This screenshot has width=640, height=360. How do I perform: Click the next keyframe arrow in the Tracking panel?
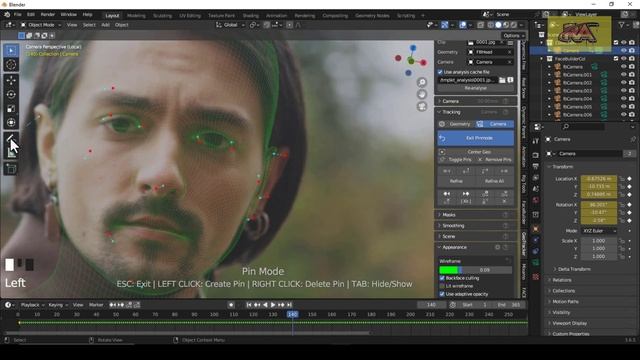click(x=466, y=194)
